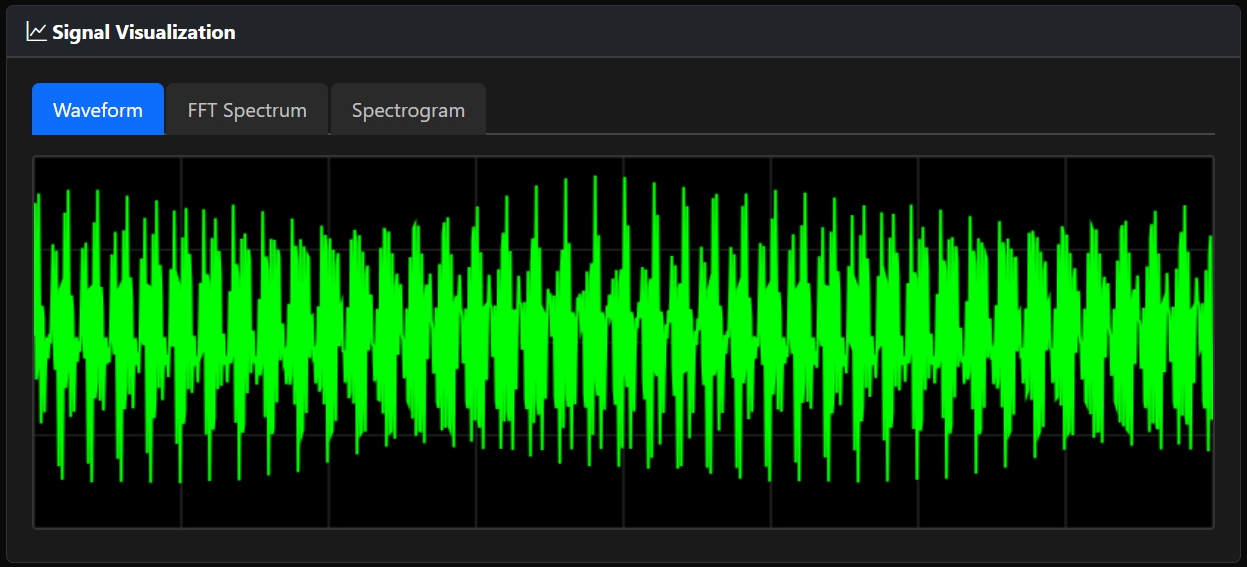
Task: Select the Spectrogram tab
Action: (408, 109)
